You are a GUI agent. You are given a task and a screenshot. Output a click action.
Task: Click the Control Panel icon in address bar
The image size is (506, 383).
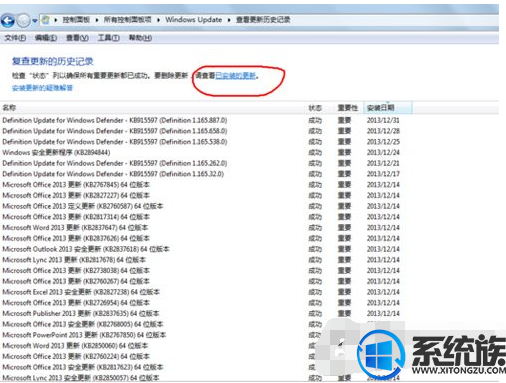(x=46, y=20)
